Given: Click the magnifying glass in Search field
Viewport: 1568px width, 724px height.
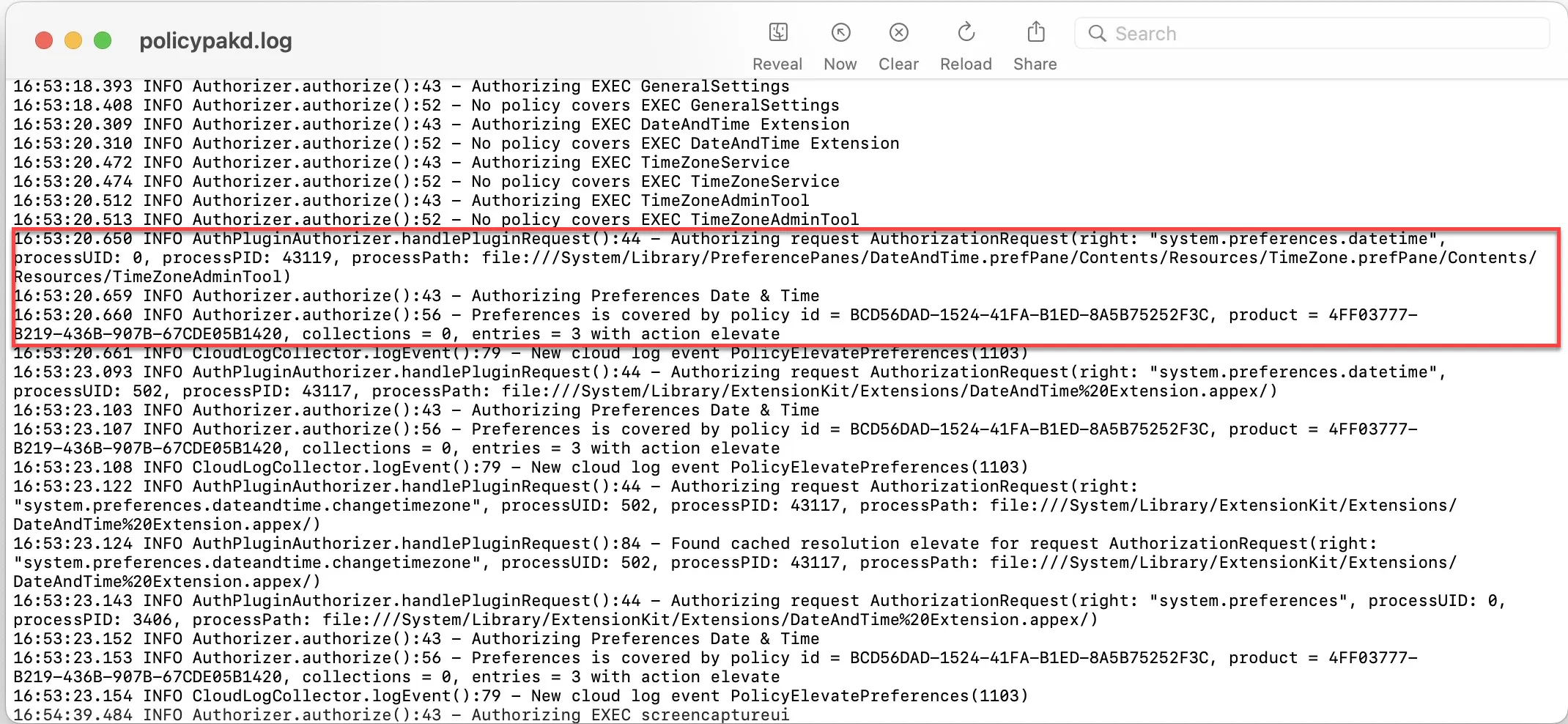Looking at the screenshot, I should click(1097, 34).
